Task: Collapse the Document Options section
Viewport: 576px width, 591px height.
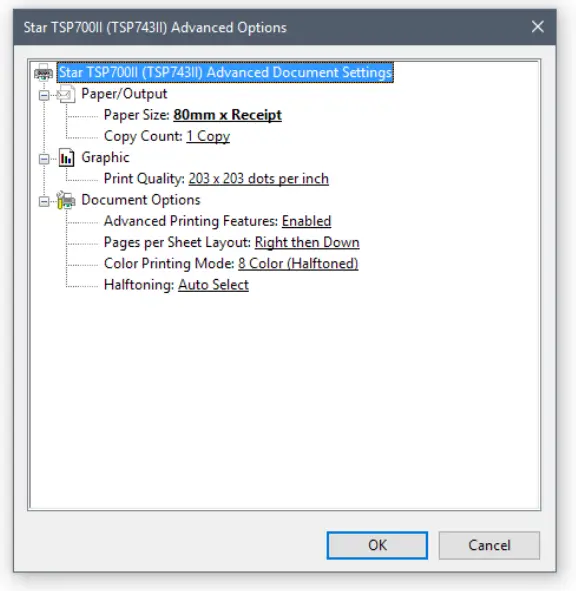Action: pyautogui.click(x=44, y=202)
